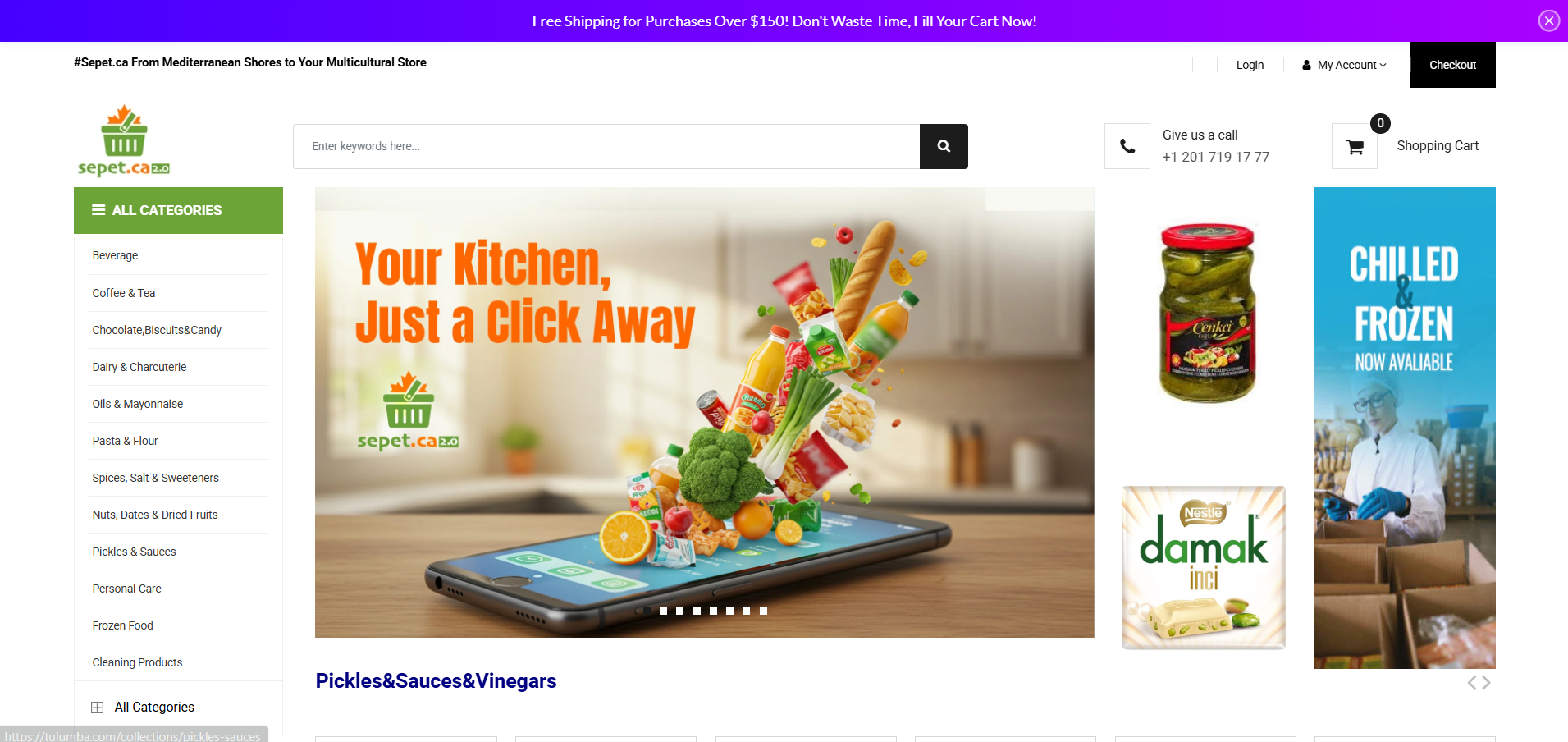Expand All Categories plus icon
The width and height of the screenshot is (1568, 742).
pos(97,708)
